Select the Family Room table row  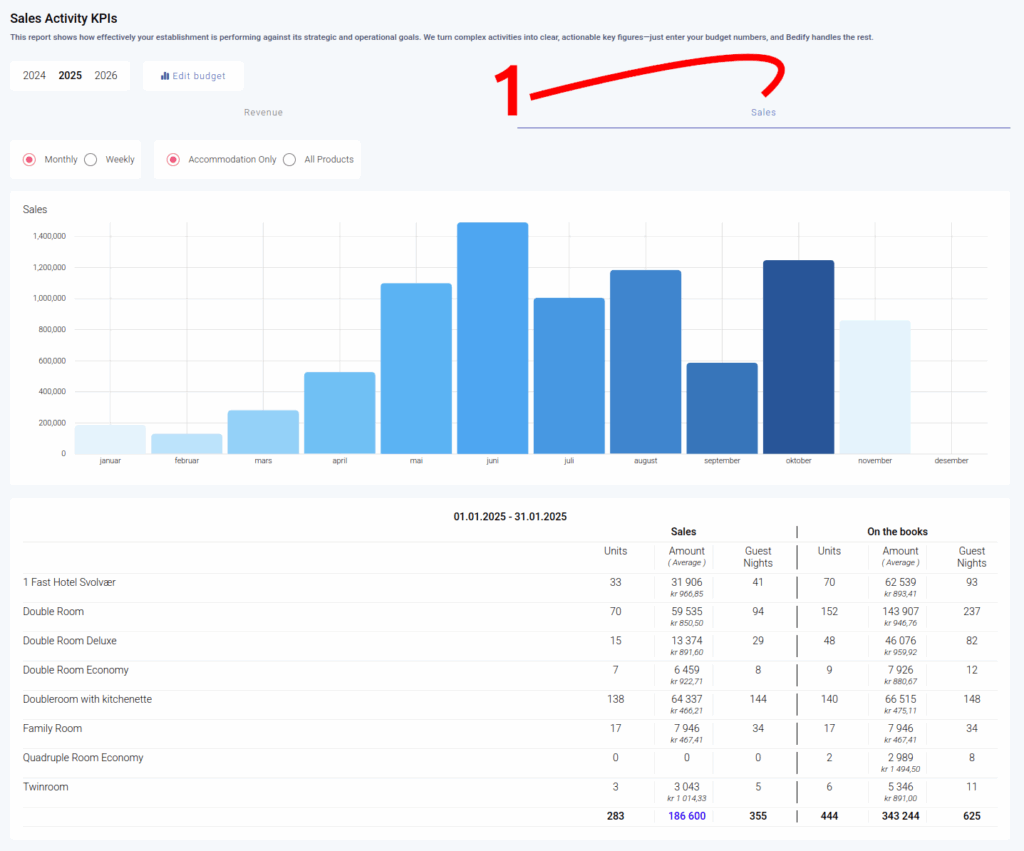click(52, 729)
